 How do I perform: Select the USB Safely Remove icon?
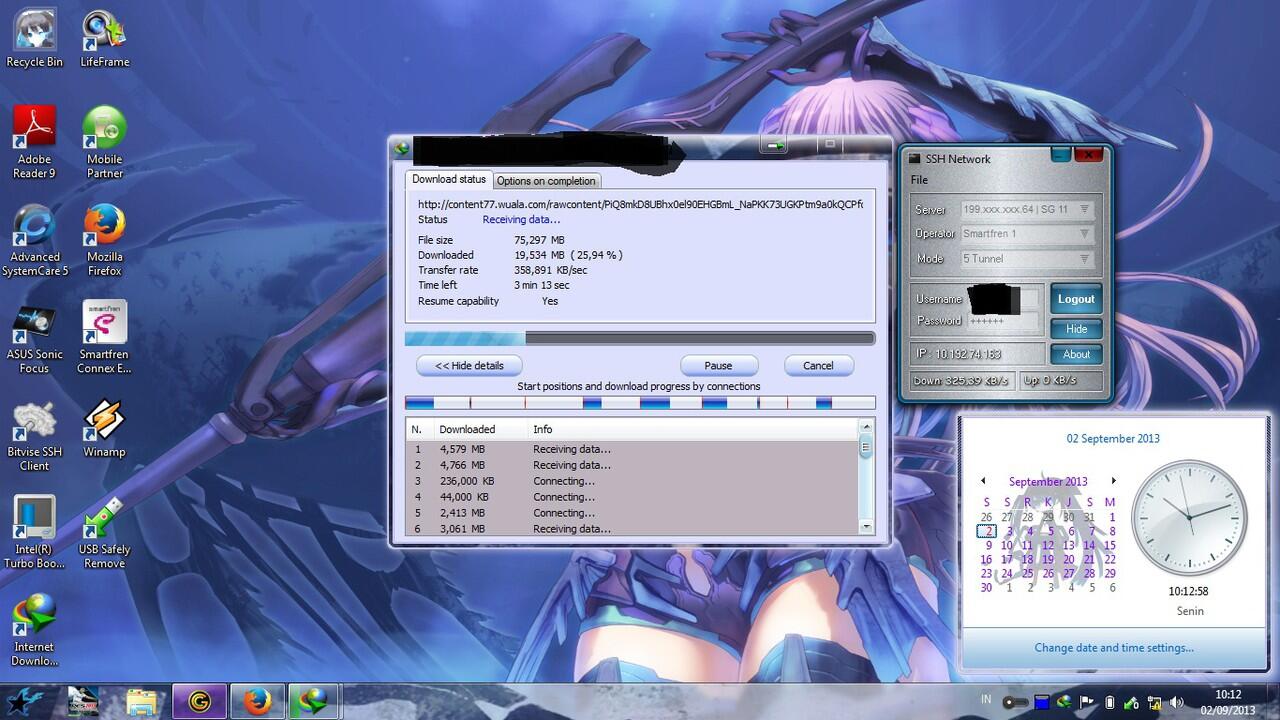tap(104, 532)
